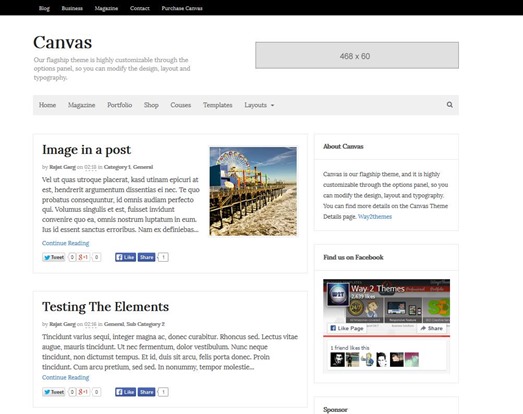Click author Rajat Garg on 'Image in a post'

point(62,167)
